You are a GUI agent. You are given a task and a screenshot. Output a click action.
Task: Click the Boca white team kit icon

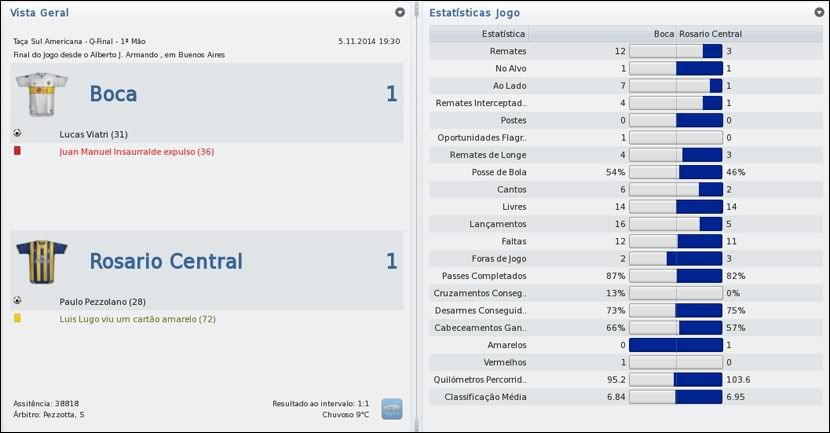click(x=41, y=94)
